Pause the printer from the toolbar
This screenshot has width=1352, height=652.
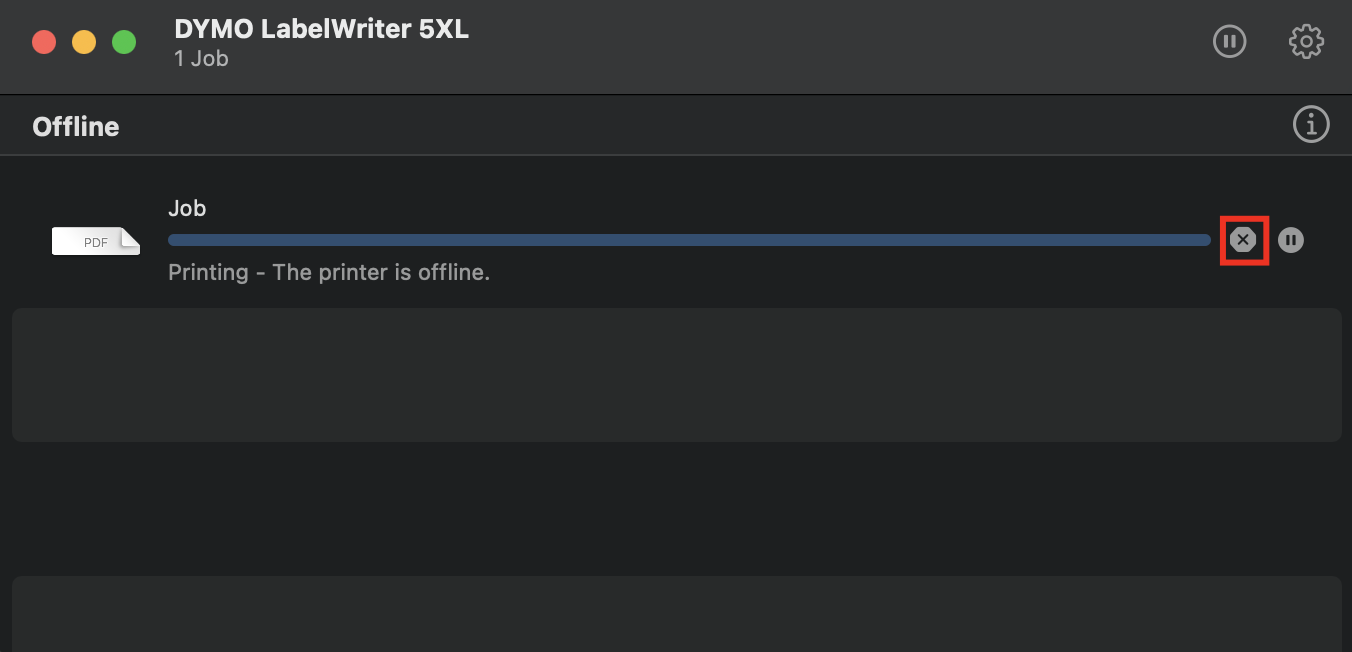1229,42
